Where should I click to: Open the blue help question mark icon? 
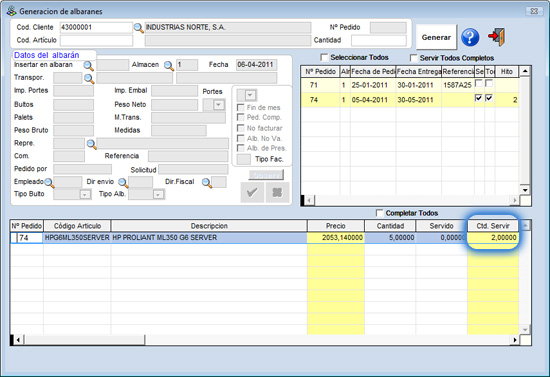tap(470, 37)
